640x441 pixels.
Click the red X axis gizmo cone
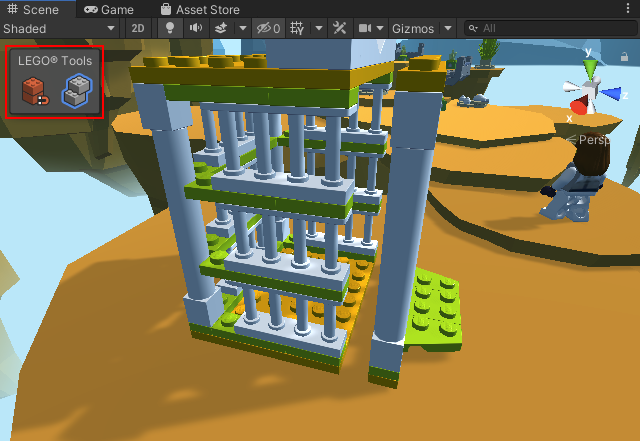pos(580,106)
